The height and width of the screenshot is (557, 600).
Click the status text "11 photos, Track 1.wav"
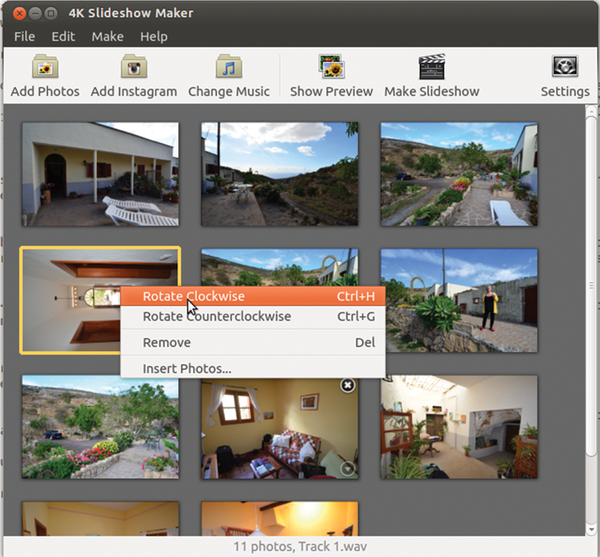(300, 546)
